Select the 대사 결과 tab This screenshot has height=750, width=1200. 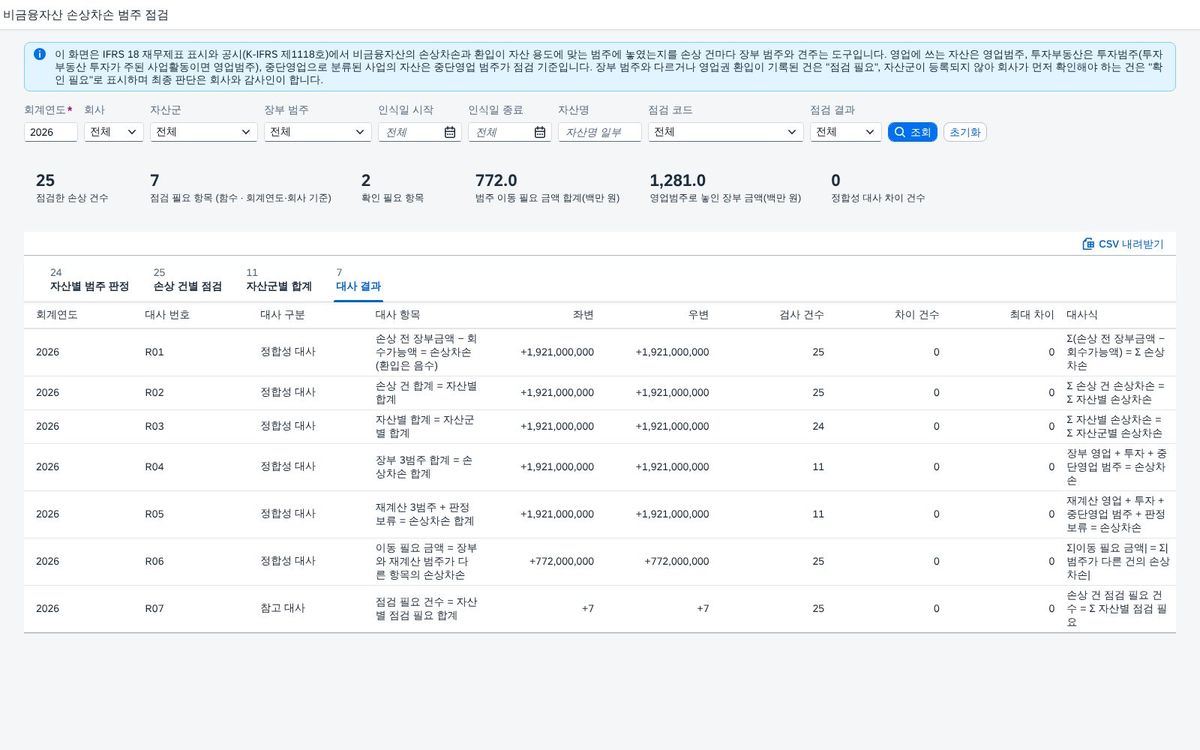click(x=358, y=280)
